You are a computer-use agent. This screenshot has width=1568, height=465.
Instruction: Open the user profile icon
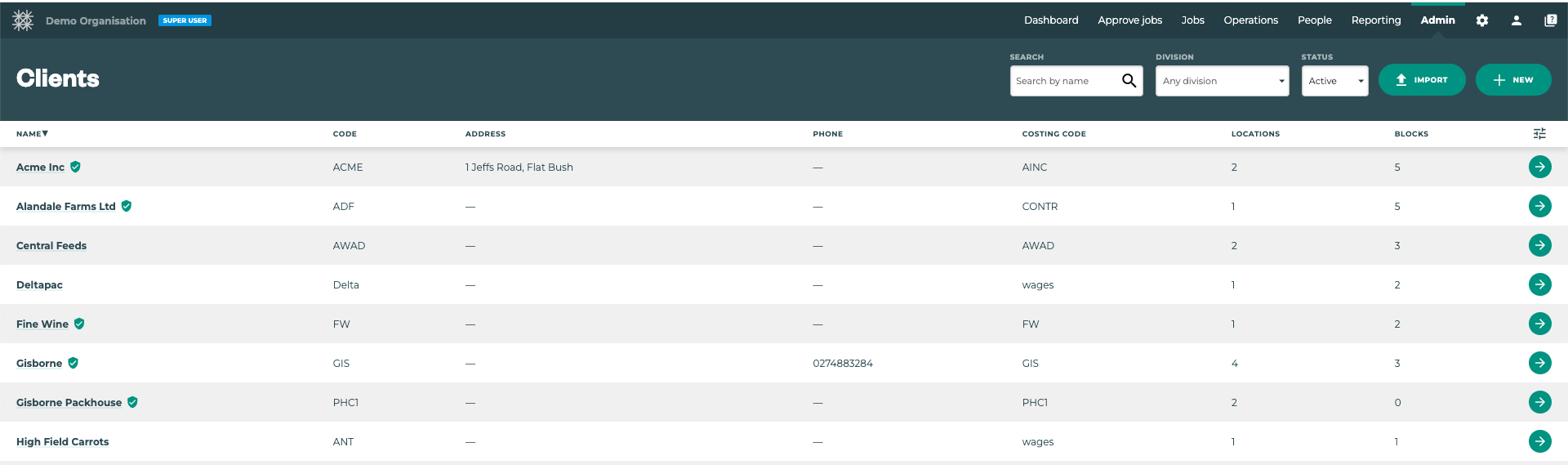tap(1516, 20)
